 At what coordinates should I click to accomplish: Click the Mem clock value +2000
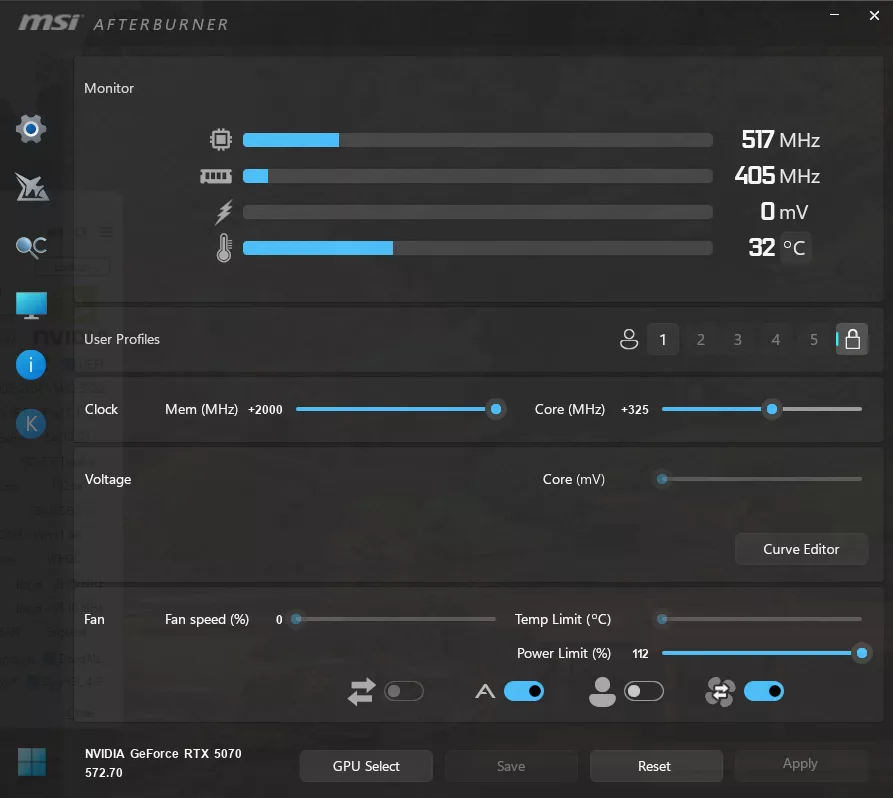tap(265, 410)
